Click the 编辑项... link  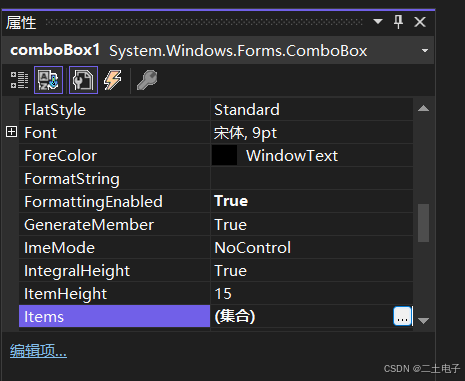tap(38, 351)
